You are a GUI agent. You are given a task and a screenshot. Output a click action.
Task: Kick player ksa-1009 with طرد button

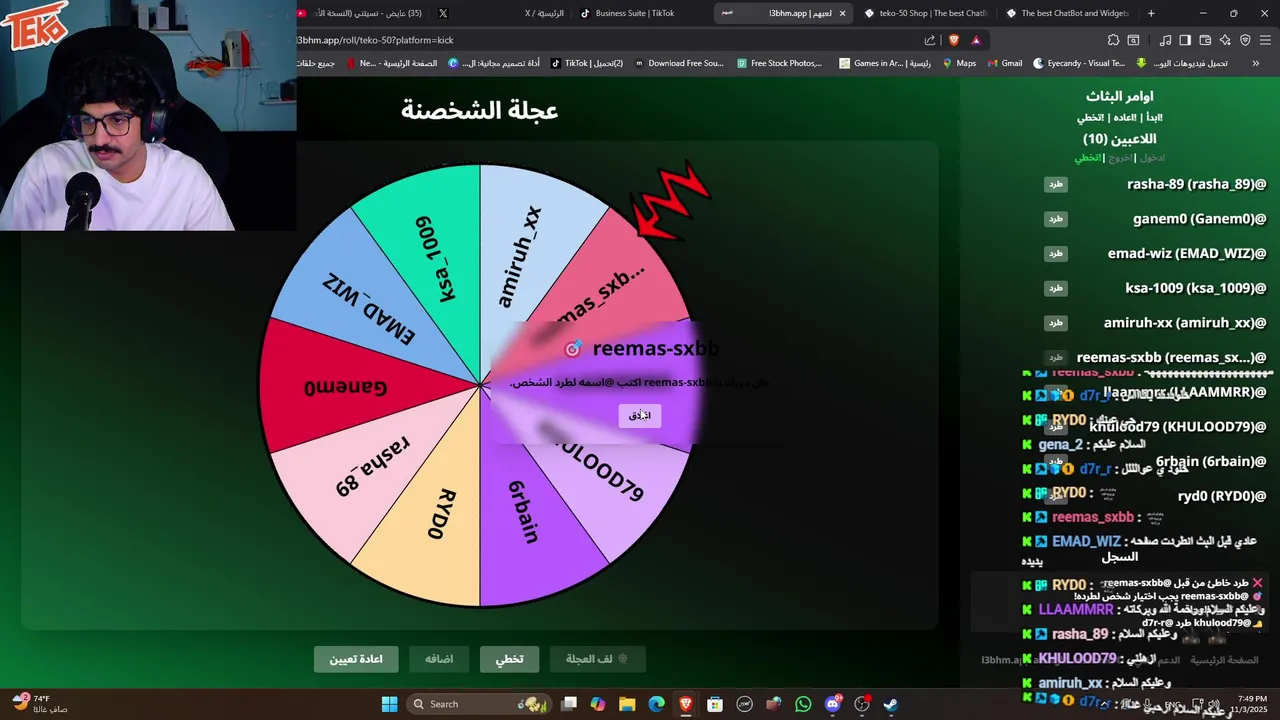point(1056,288)
